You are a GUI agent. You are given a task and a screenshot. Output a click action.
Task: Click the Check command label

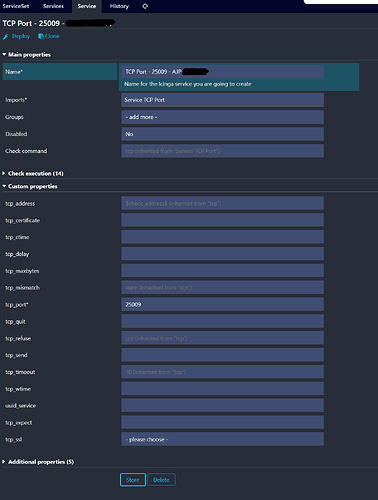click(26, 151)
